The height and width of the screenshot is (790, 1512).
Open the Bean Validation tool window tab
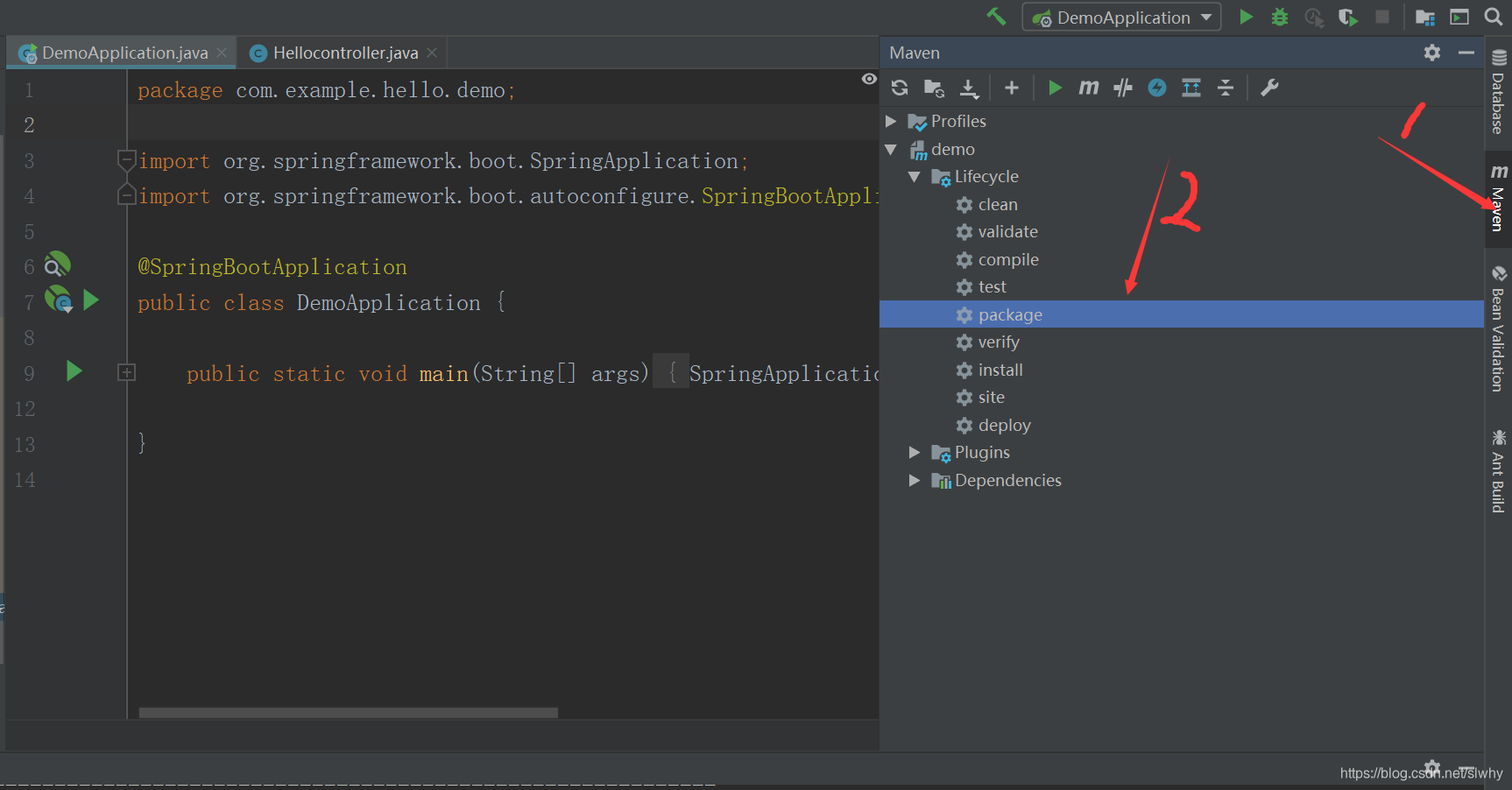pos(1498,329)
